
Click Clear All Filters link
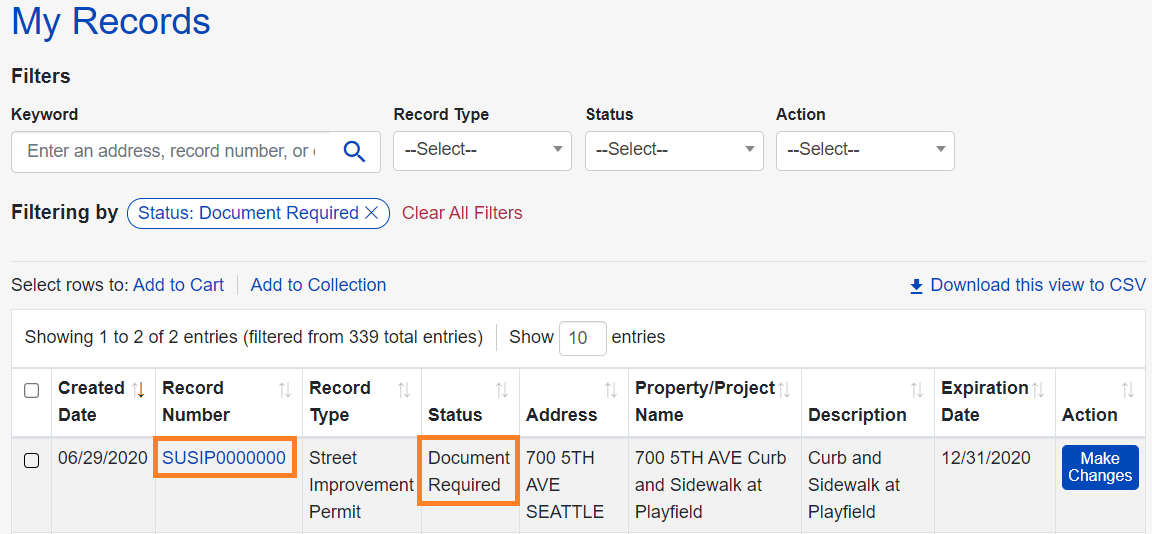pyautogui.click(x=462, y=213)
